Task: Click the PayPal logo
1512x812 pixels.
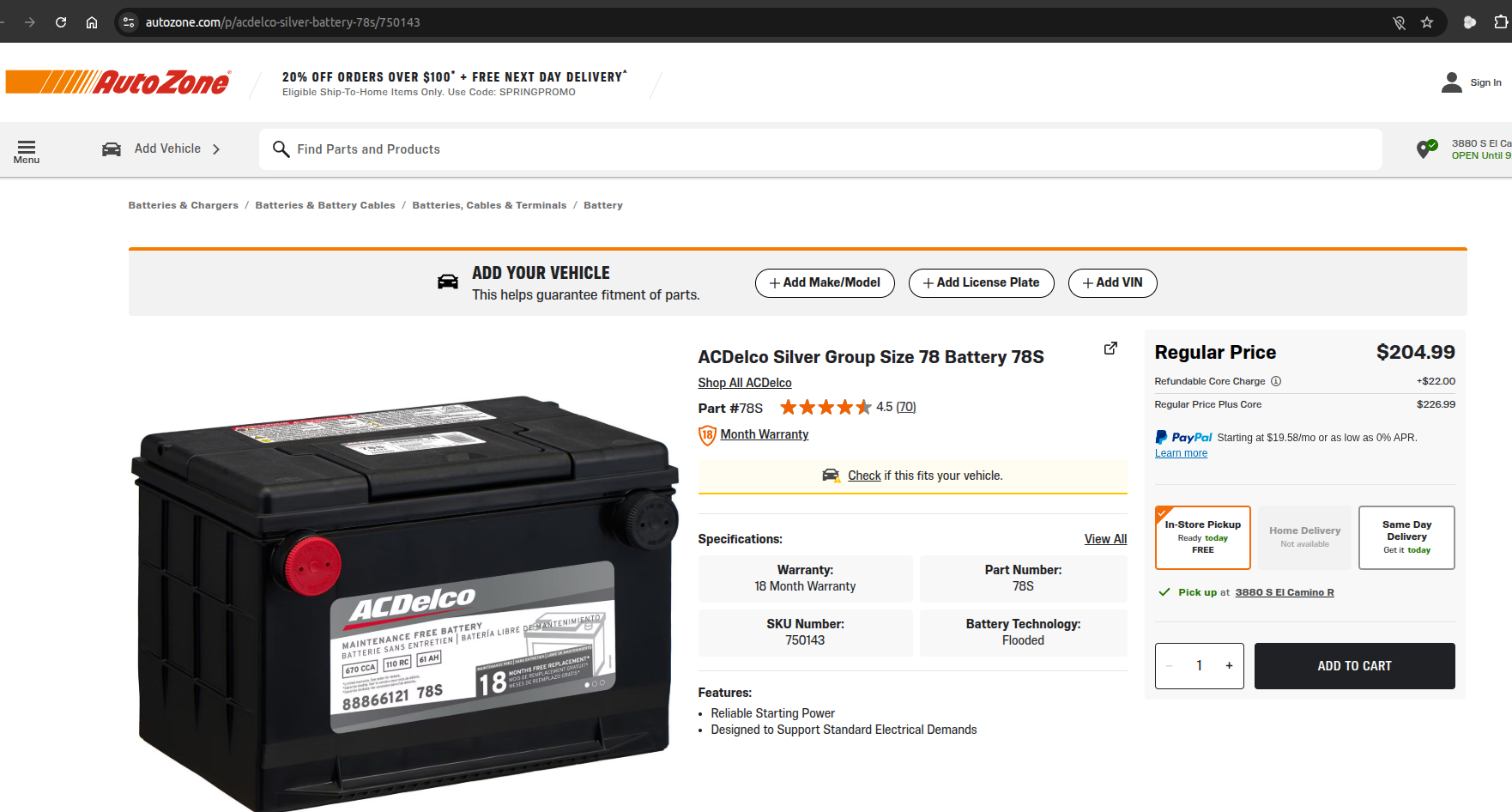Action: point(1183,437)
